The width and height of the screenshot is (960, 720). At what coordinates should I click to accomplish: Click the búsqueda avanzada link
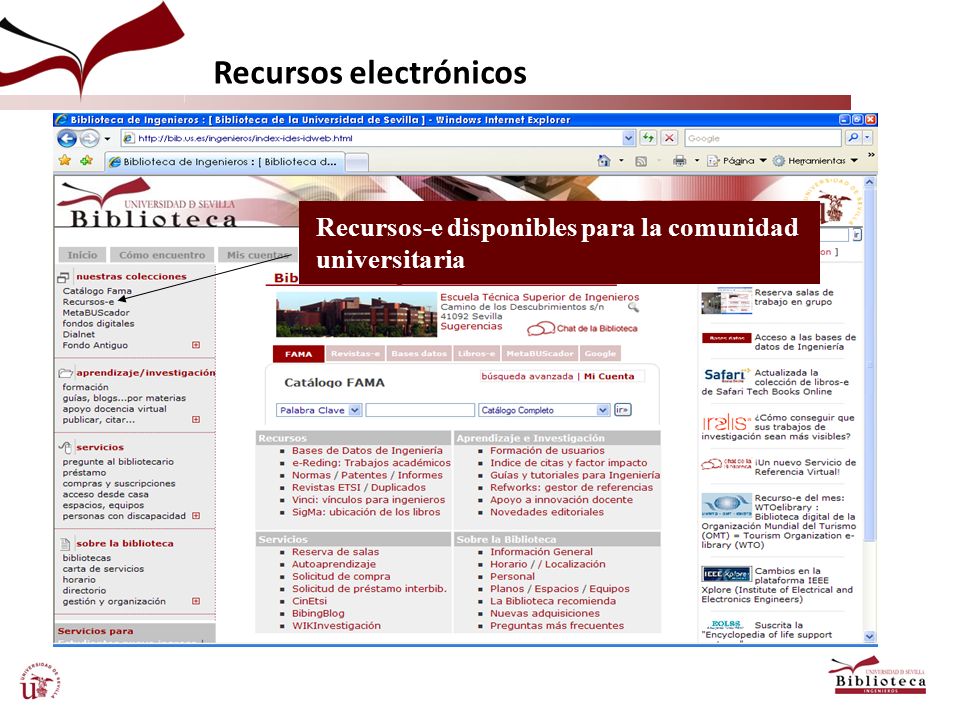point(527,377)
